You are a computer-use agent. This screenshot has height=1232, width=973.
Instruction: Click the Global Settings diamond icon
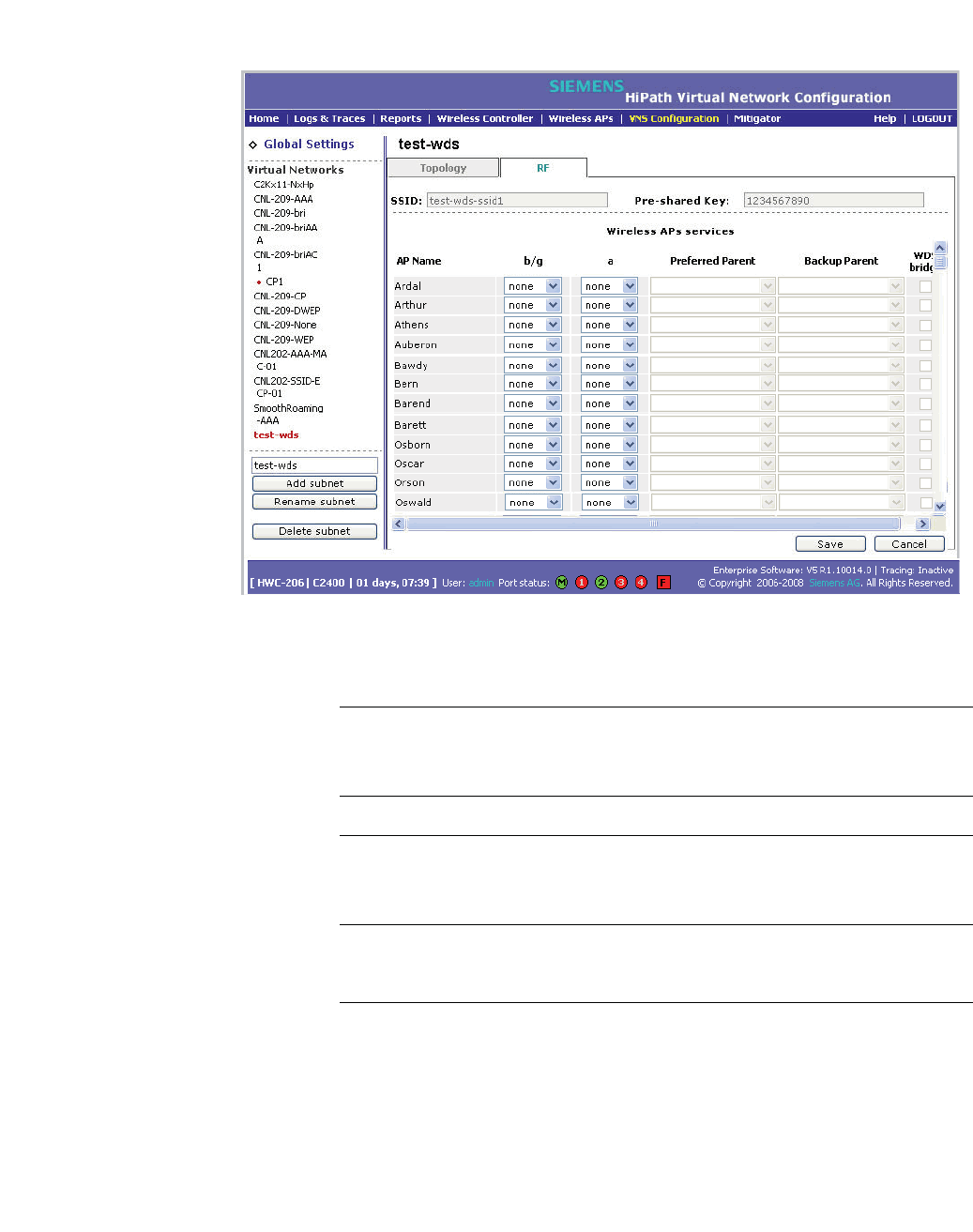[x=253, y=144]
